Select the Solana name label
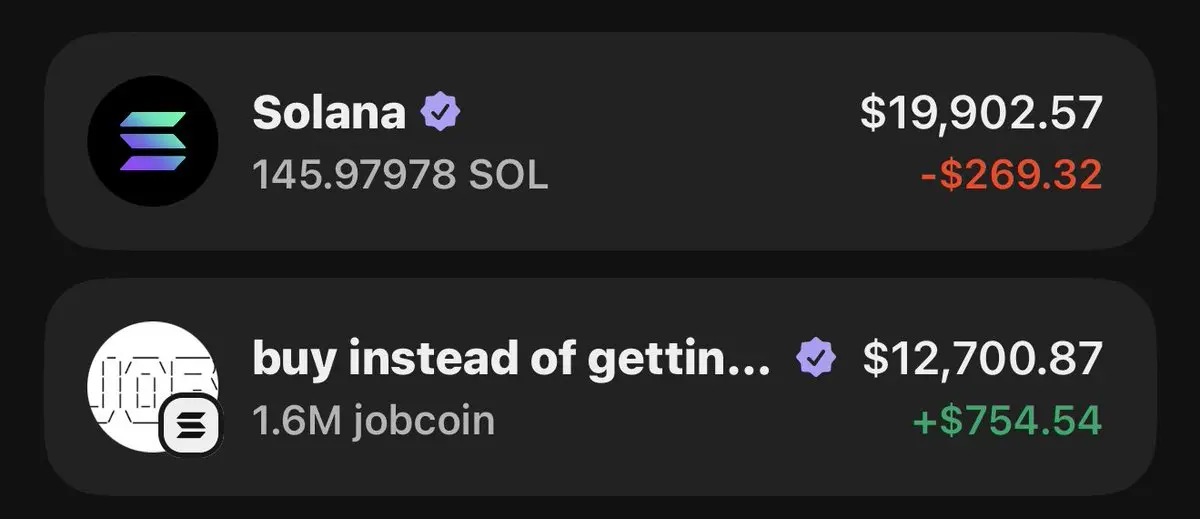The width and height of the screenshot is (1200, 519). [329, 113]
